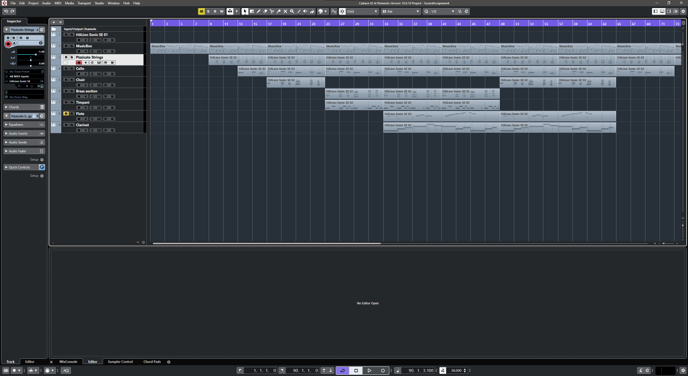Select the Play speaker tool

point(305,11)
